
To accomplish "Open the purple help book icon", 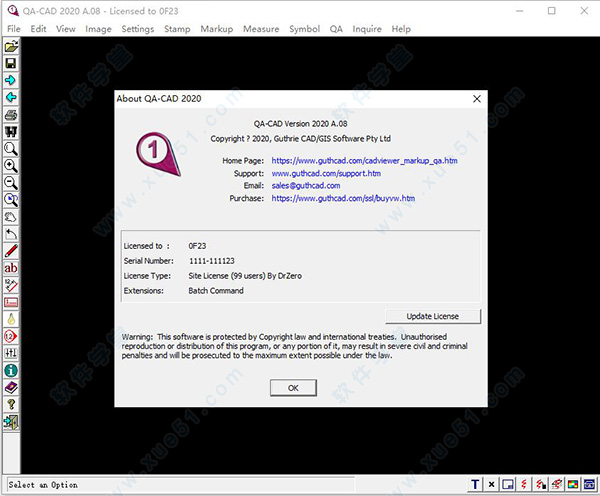I will 11,388.
